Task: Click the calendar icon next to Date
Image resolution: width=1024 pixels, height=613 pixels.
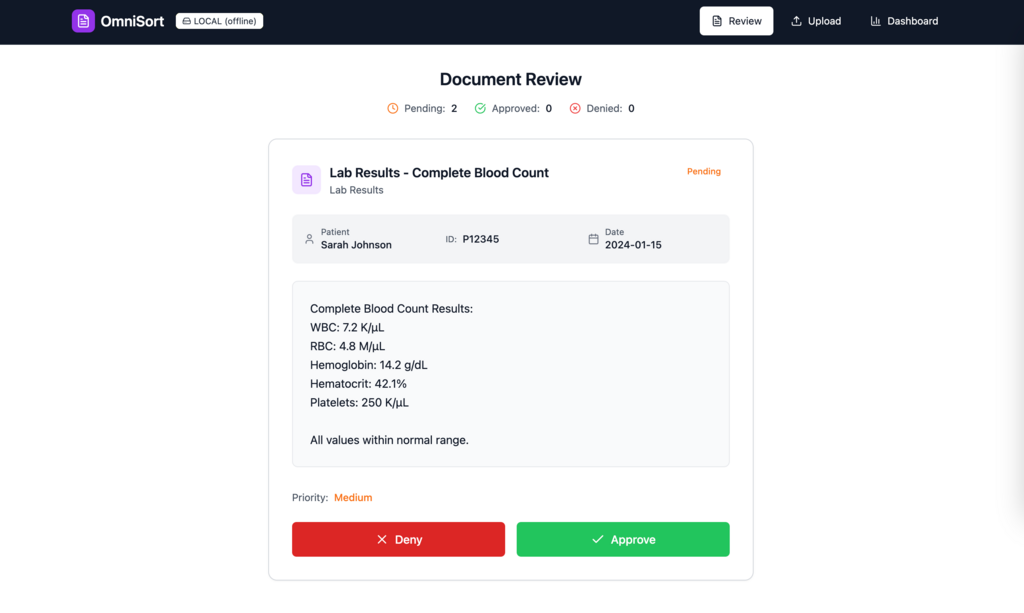Action: pos(593,239)
